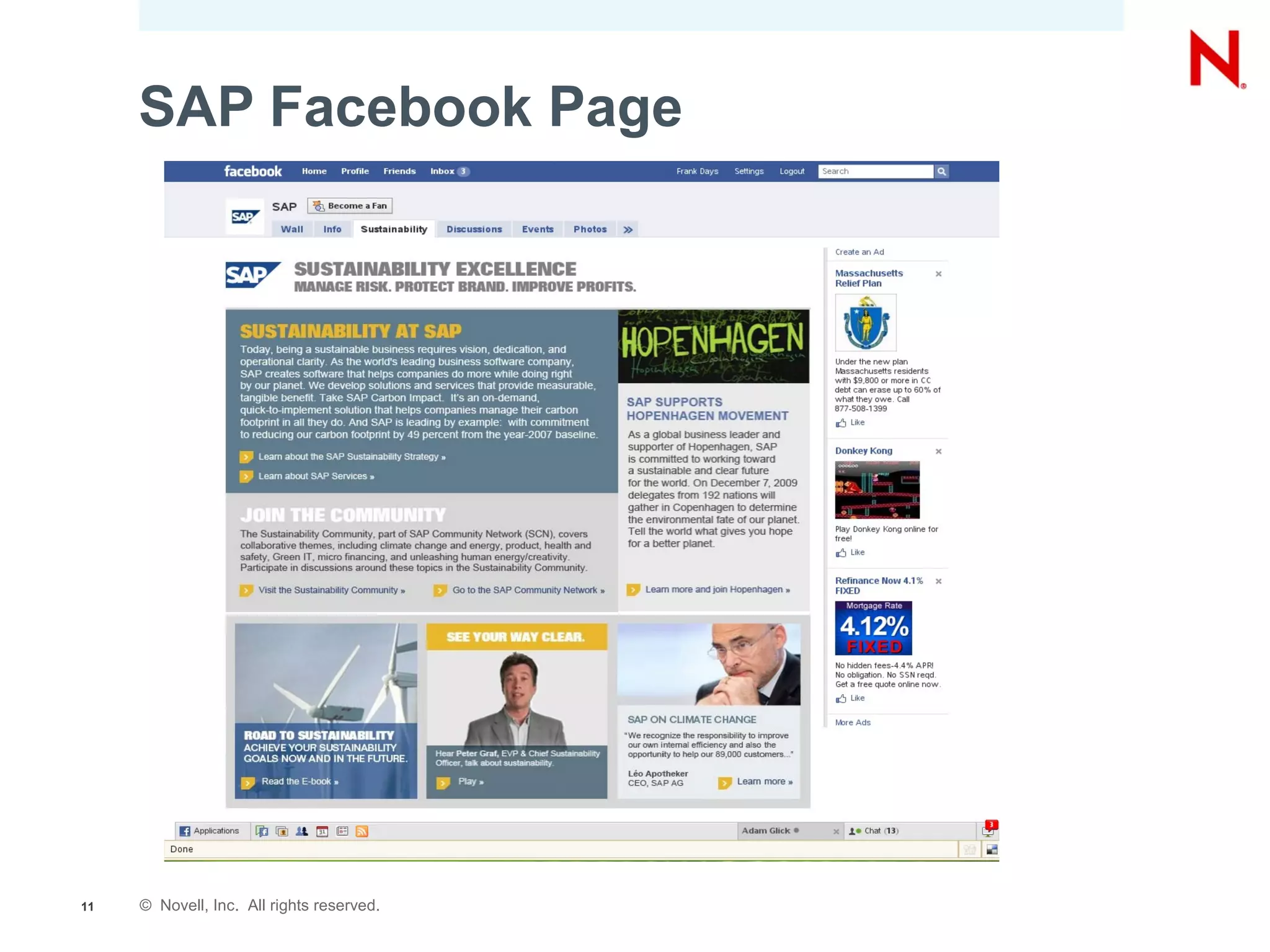The image size is (1270, 952).
Task: Go to Home in Facebook header
Action: (314, 171)
